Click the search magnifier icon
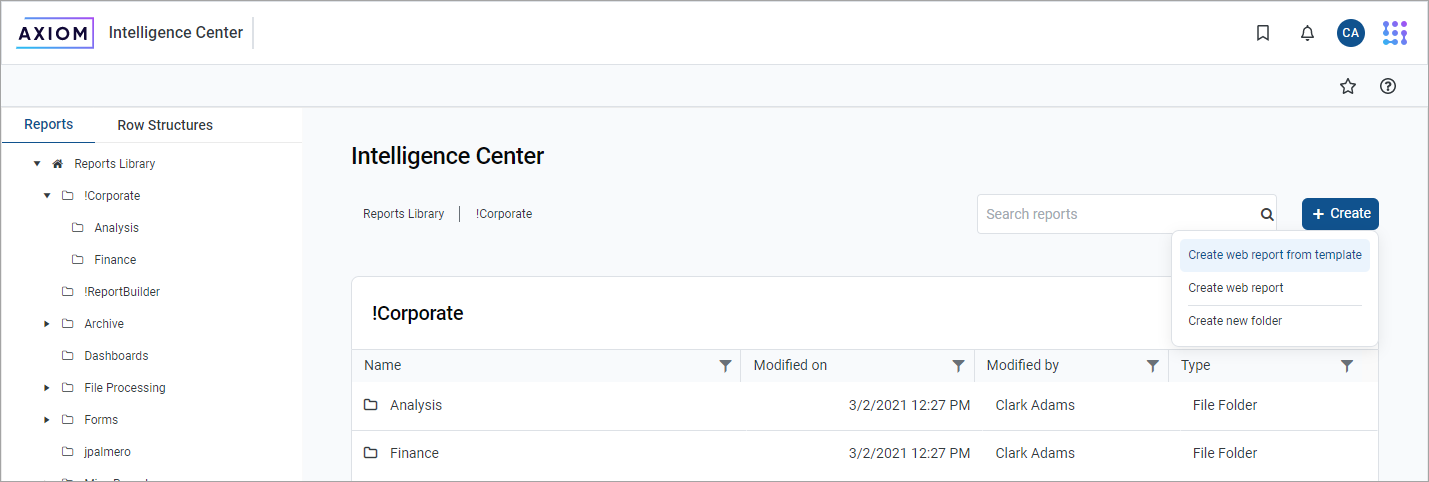This screenshot has height=482, width=1429. coord(1267,214)
